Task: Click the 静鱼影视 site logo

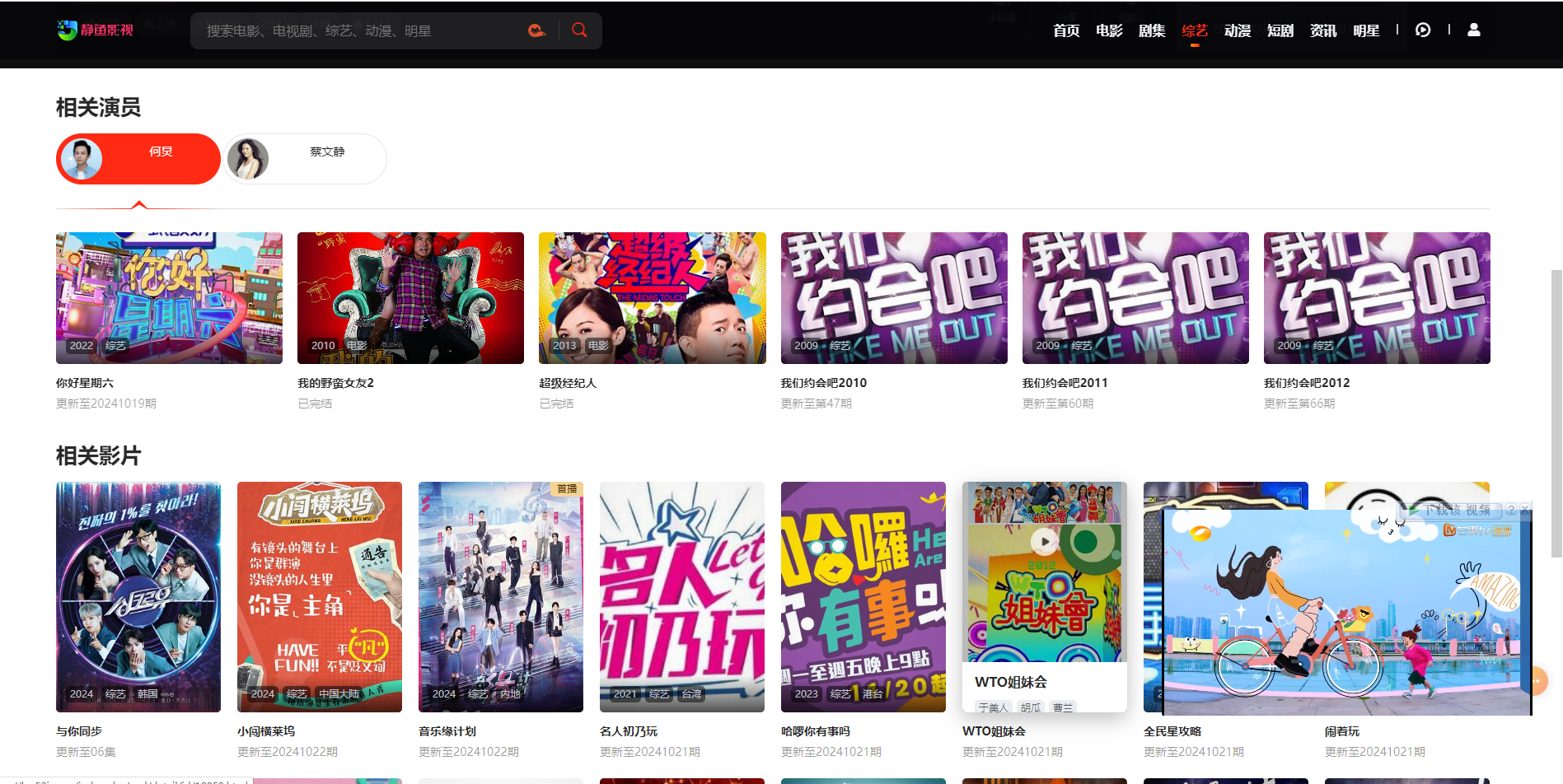Action: tap(96, 30)
